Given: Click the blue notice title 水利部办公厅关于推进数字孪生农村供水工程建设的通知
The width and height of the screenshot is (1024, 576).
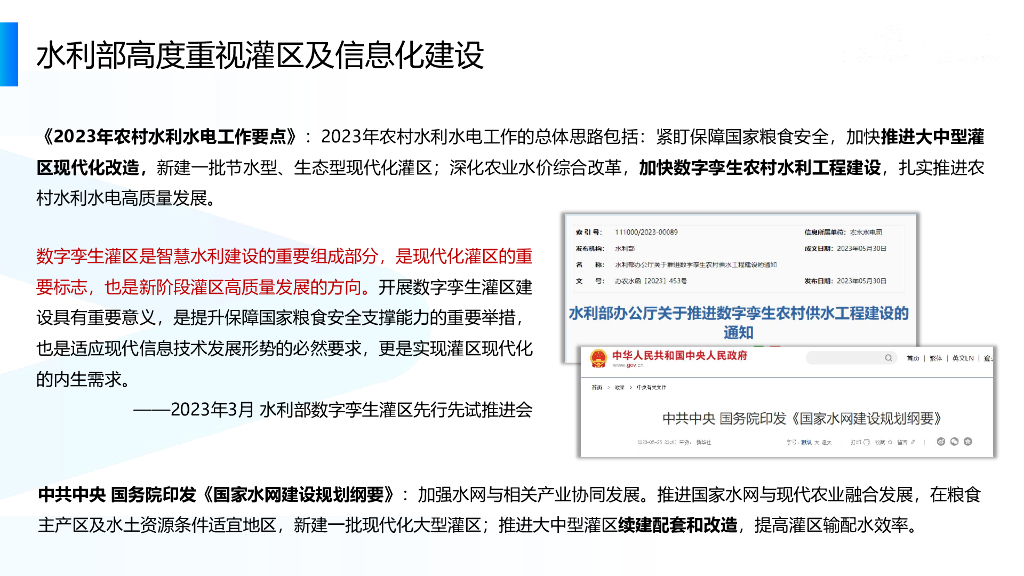Looking at the screenshot, I should click(739, 323).
